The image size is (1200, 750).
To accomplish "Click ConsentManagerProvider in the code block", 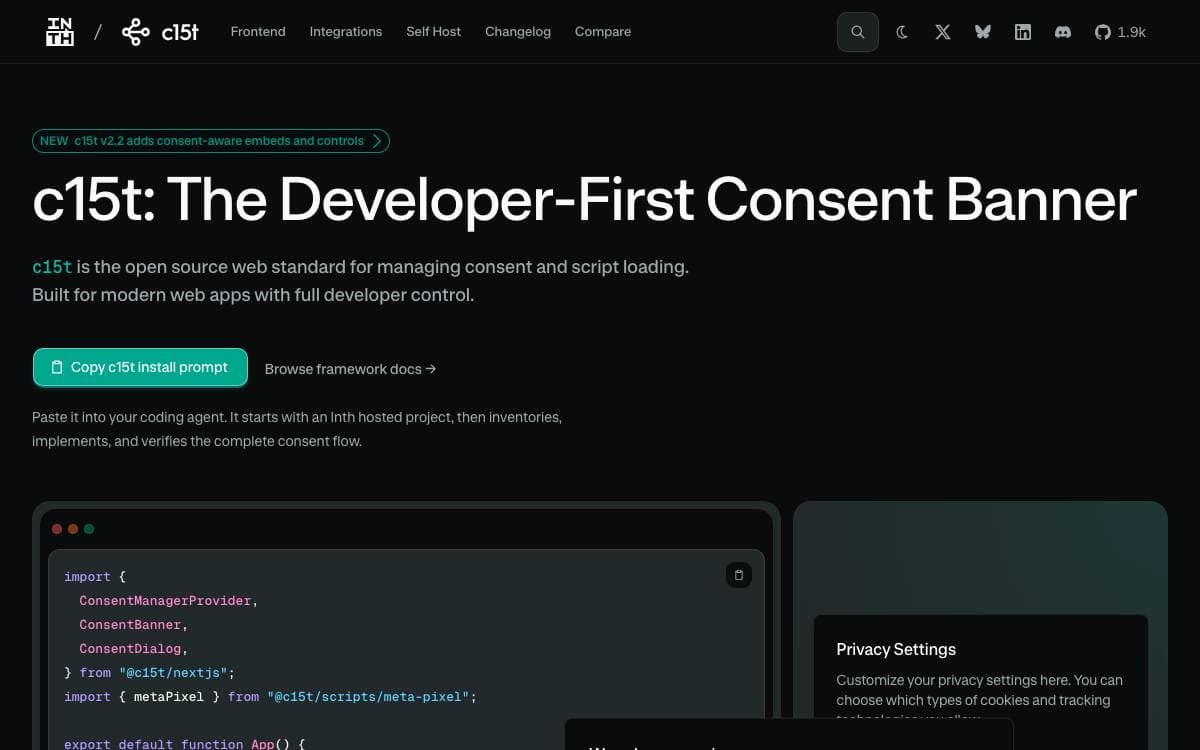I will [168, 601].
